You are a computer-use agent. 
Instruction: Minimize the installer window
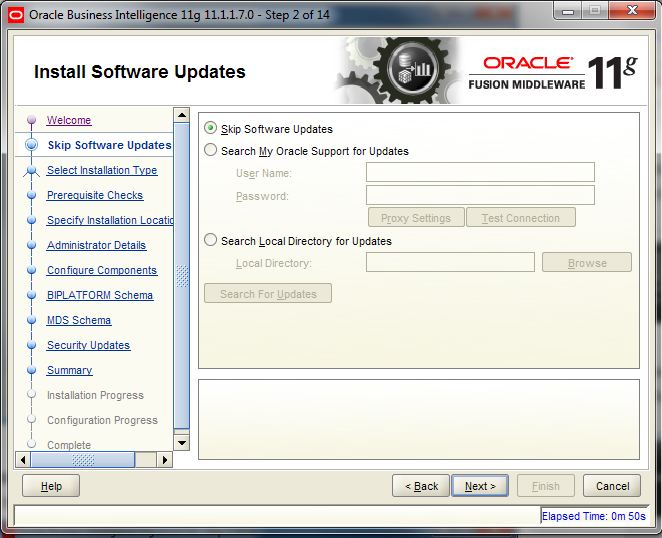click(x=568, y=11)
